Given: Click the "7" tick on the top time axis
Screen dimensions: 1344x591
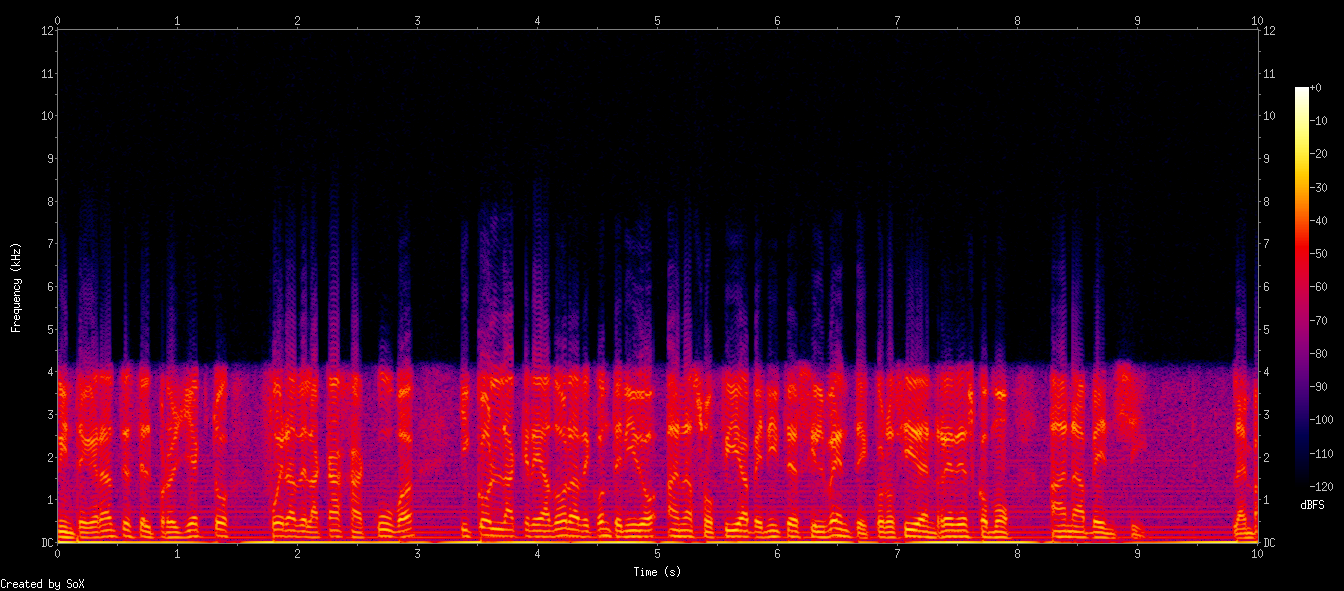Looking at the screenshot, I should 897,19.
